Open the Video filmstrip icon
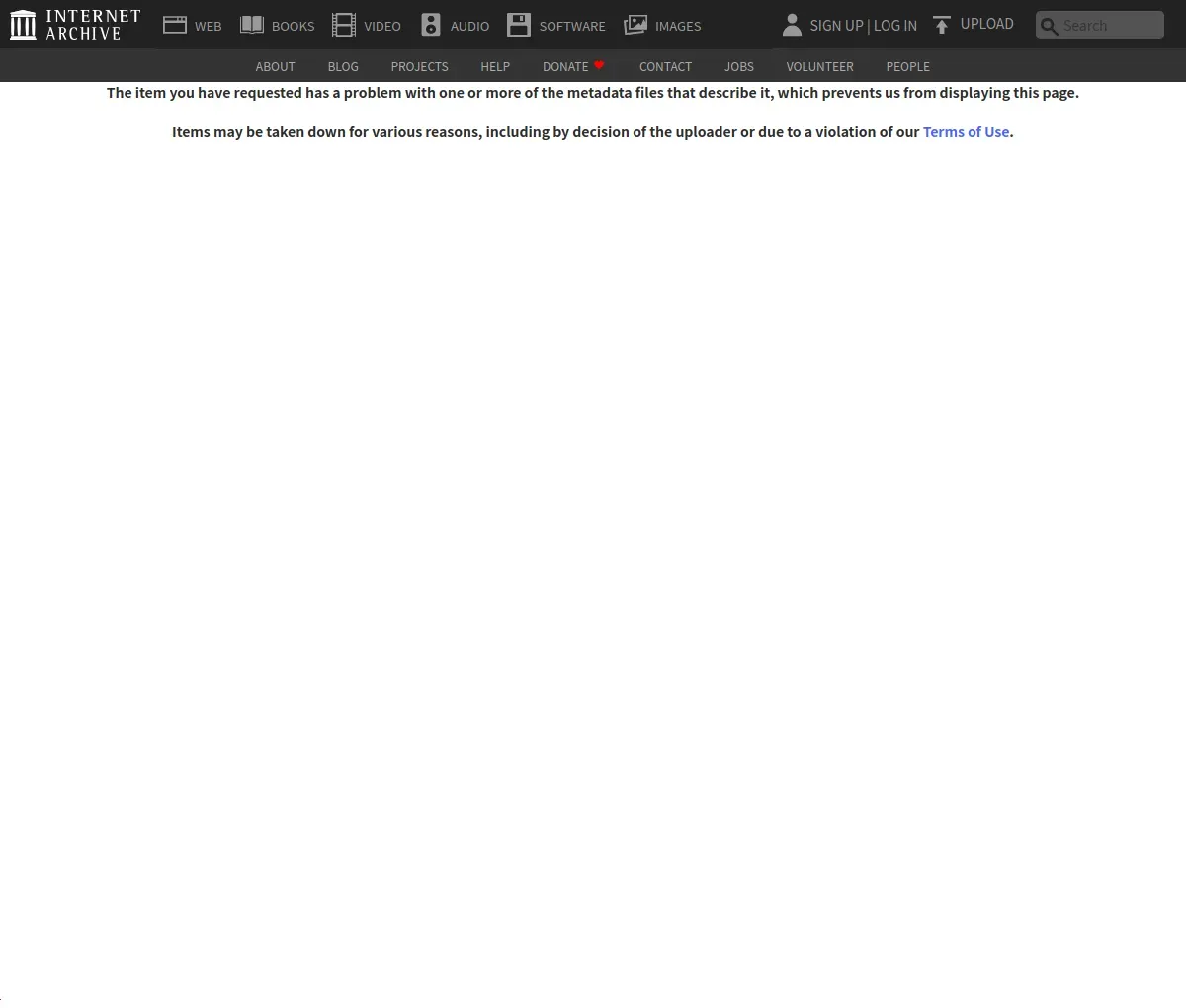 (344, 25)
